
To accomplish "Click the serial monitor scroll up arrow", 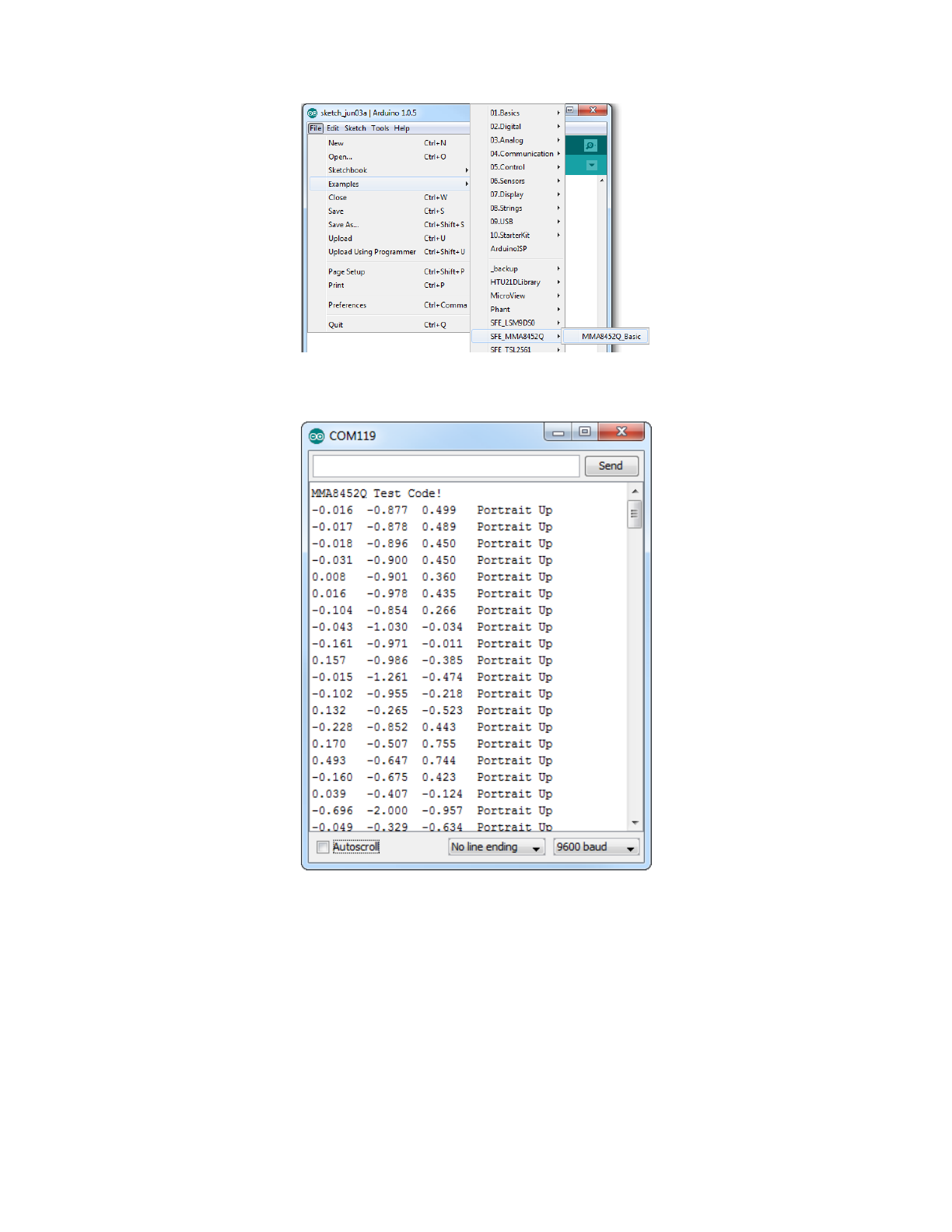I will [x=635, y=492].
